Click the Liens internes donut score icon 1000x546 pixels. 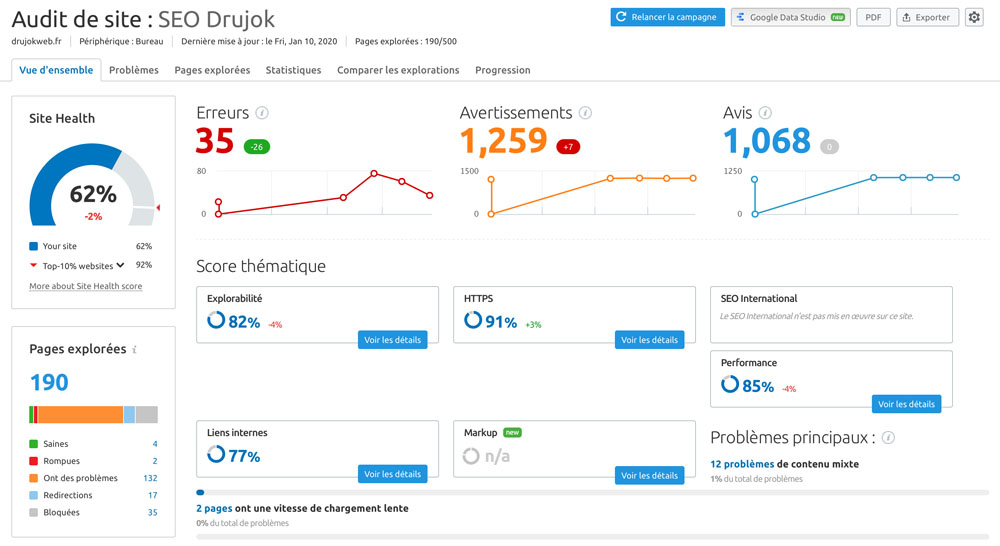tap(216, 454)
